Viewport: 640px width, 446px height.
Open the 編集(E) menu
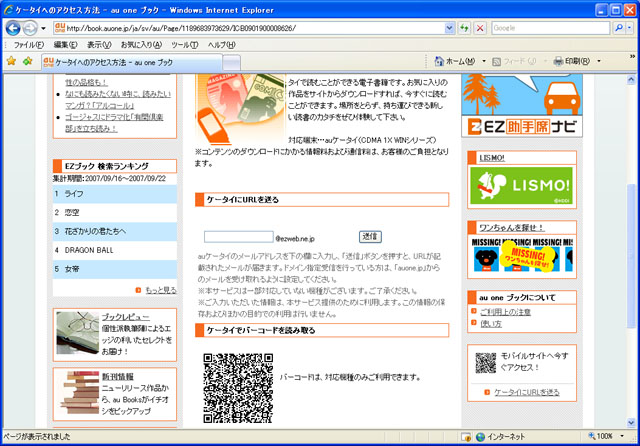pos(65,45)
